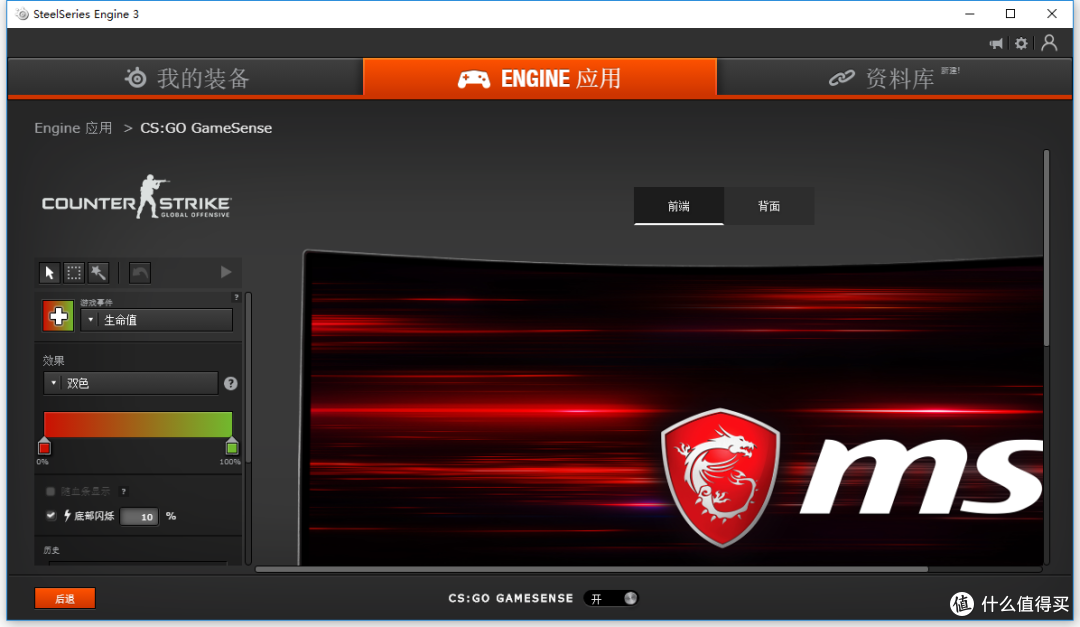Open the 生命值 game event dropdown

[x=156, y=320]
